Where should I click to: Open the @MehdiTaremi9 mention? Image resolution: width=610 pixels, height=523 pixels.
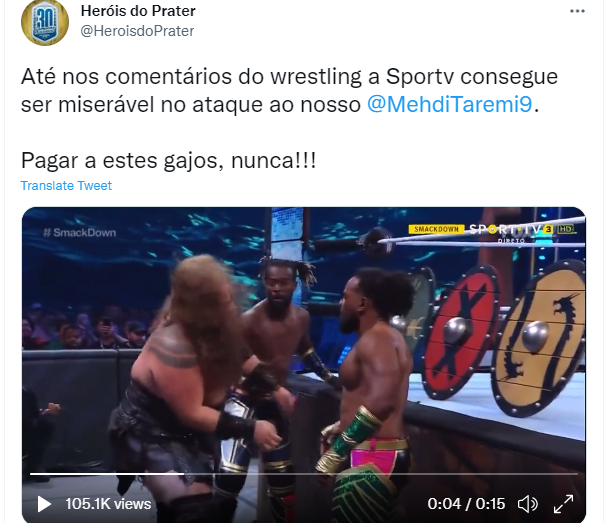click(449, 104)
